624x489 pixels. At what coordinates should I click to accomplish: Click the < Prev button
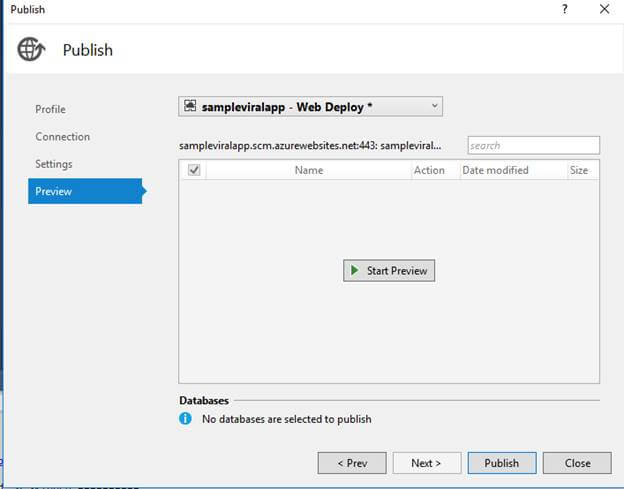(x=352, y=463)
